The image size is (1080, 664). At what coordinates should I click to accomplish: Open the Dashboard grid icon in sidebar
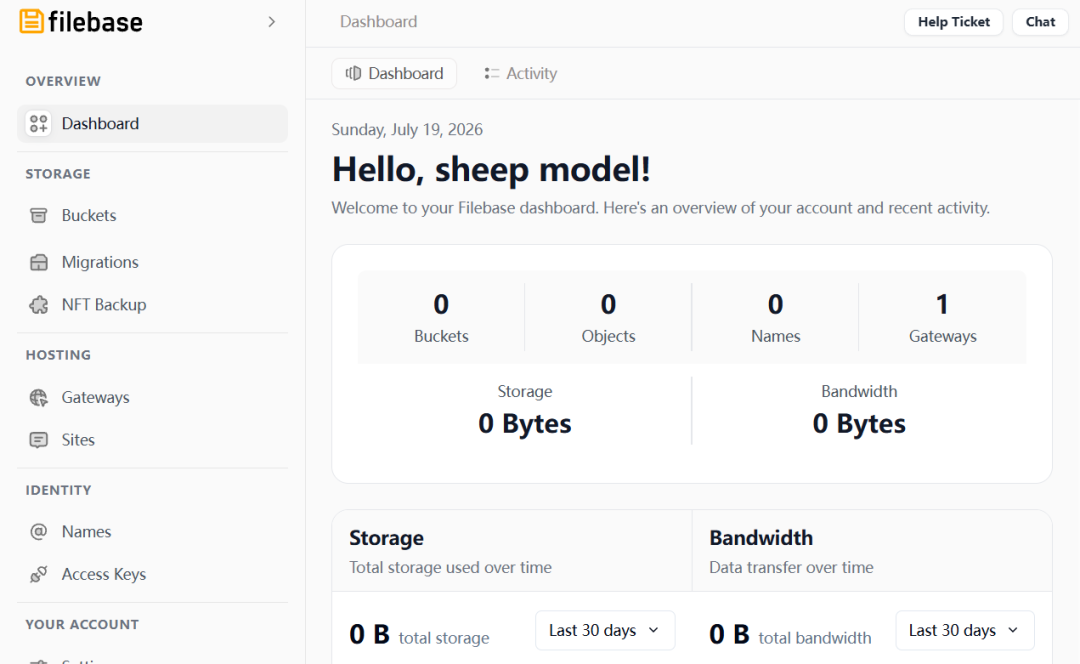[x=39, y=123]
